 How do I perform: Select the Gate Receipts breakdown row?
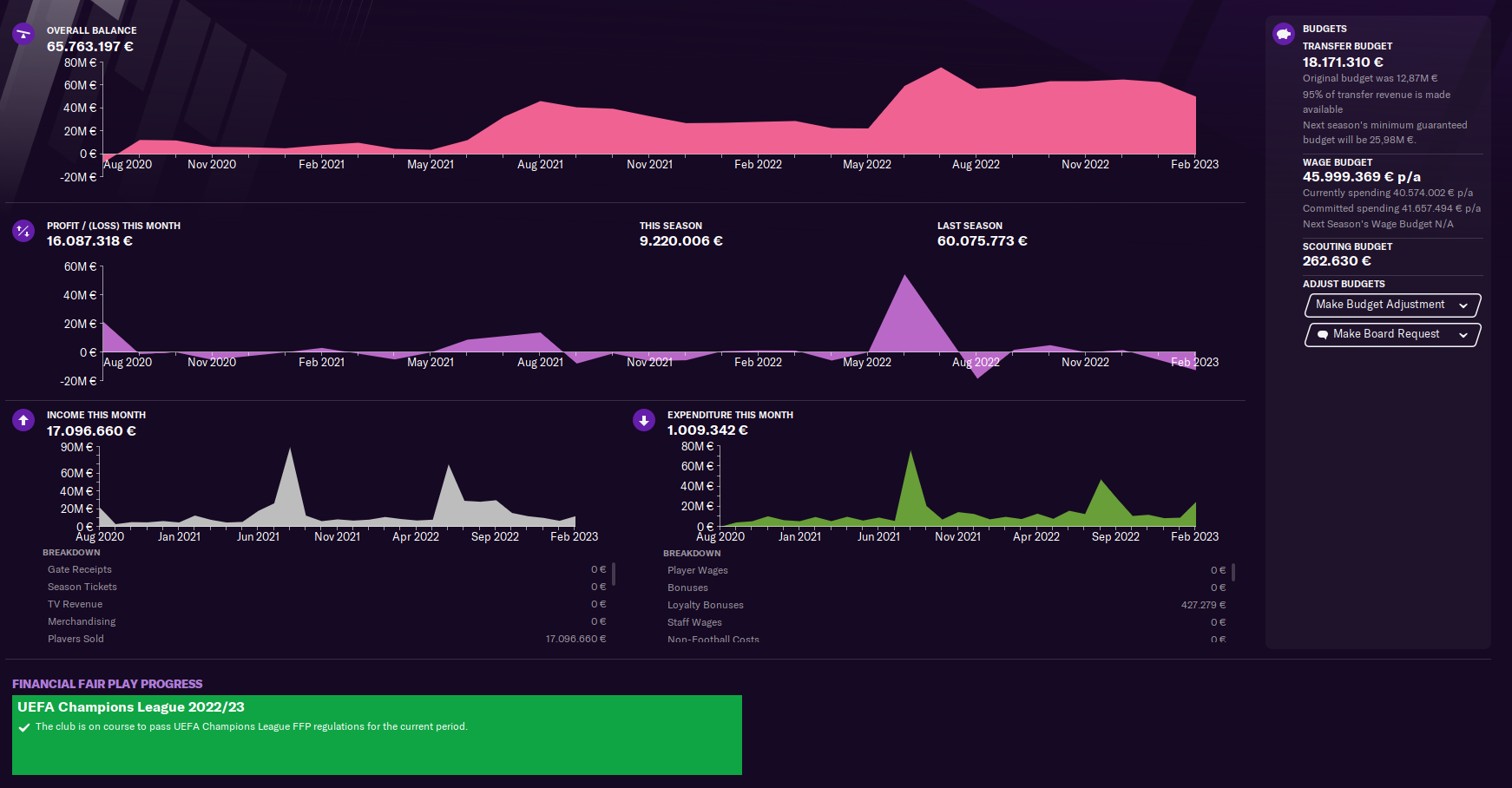point(326,569)
